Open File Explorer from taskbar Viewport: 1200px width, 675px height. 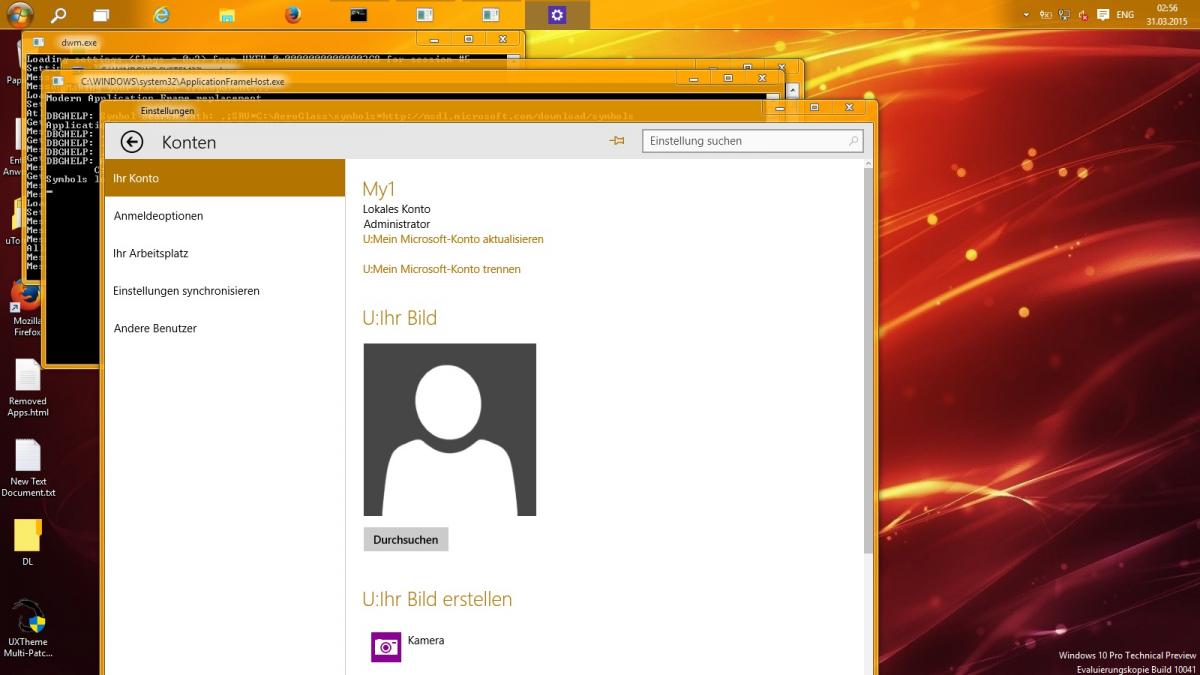click(227, 15)
